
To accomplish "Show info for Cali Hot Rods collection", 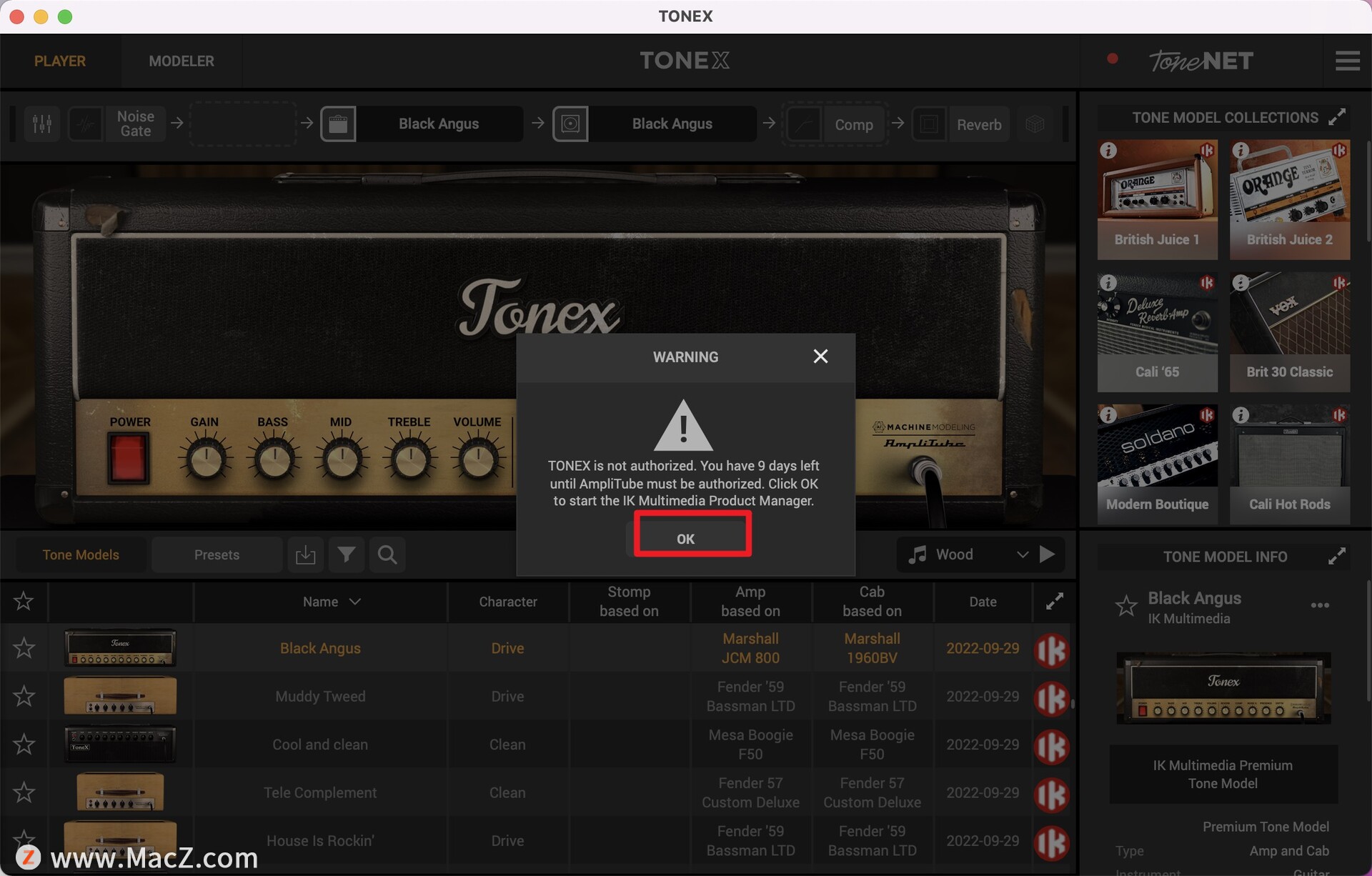I will point(1241,415).
